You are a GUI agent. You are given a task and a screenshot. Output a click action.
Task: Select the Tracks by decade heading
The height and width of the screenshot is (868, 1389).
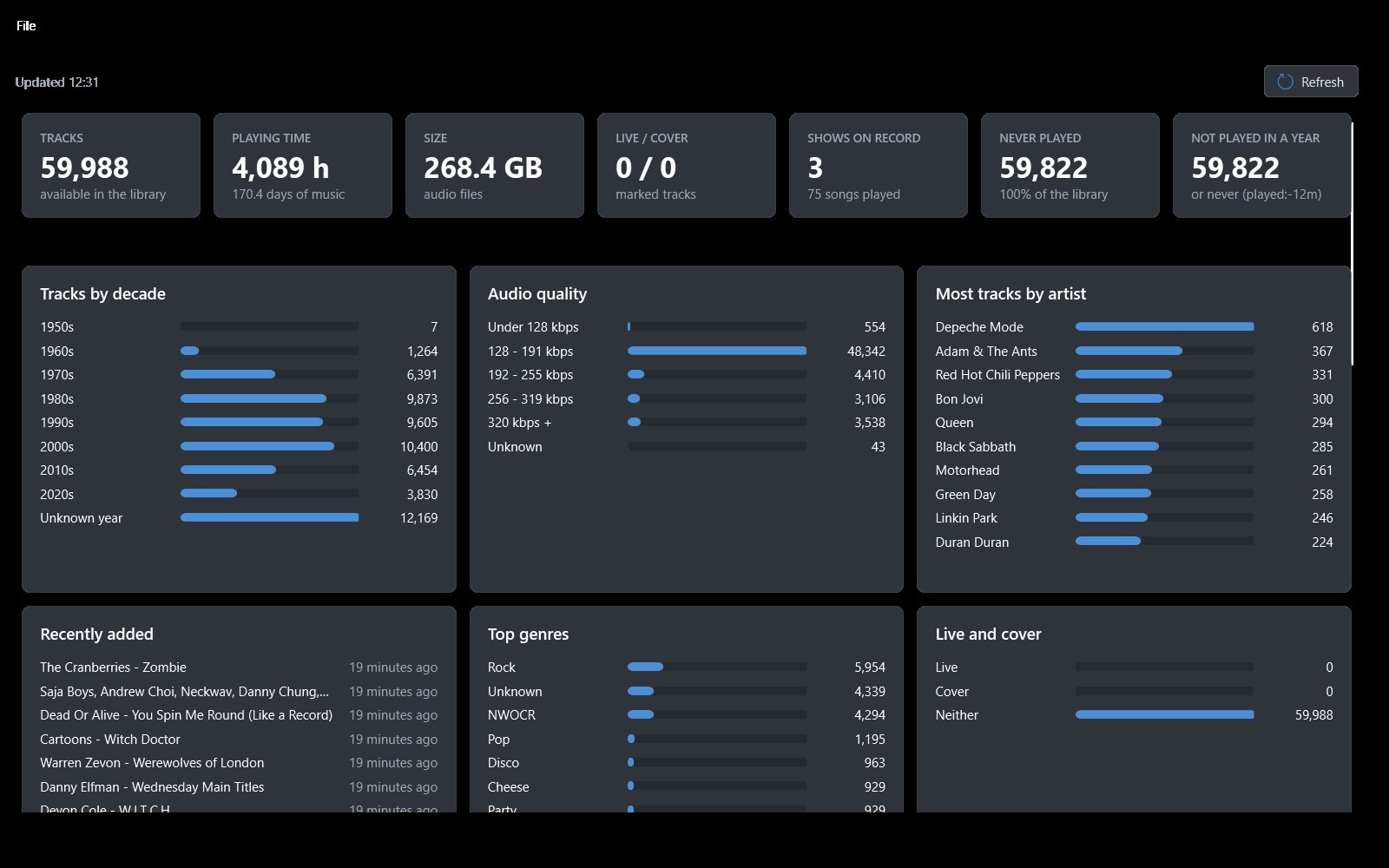coord(102,294)
